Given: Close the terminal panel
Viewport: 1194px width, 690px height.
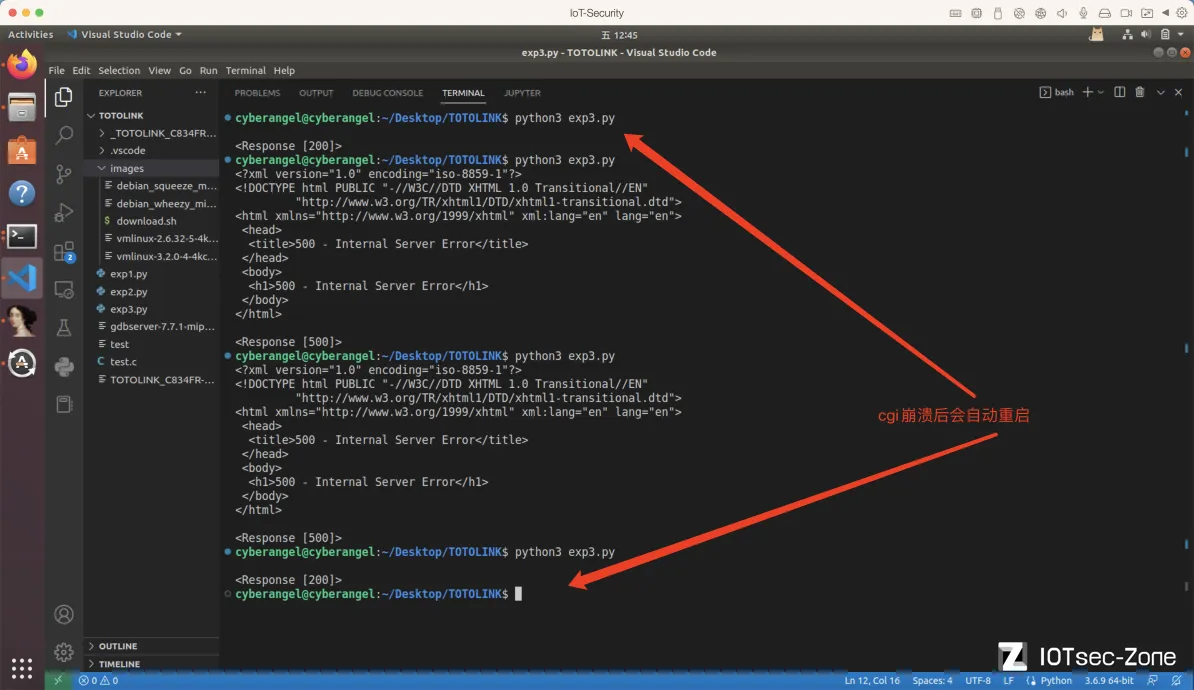Looking at the screenshot, I should [1178, 92].
